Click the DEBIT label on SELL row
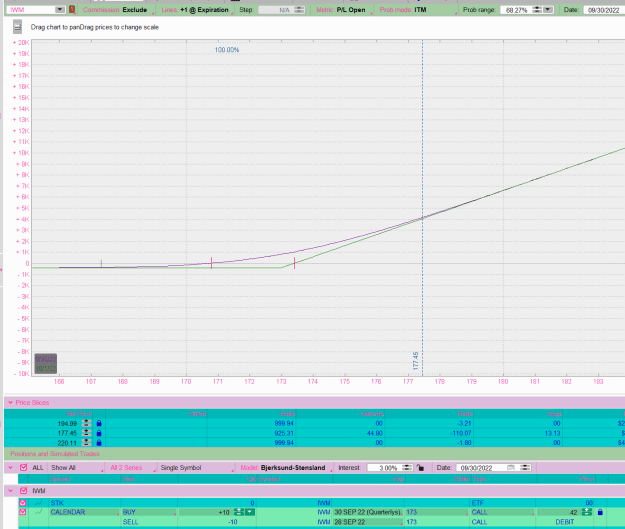This screenshot has height=529, width=625. click(565, 522)
